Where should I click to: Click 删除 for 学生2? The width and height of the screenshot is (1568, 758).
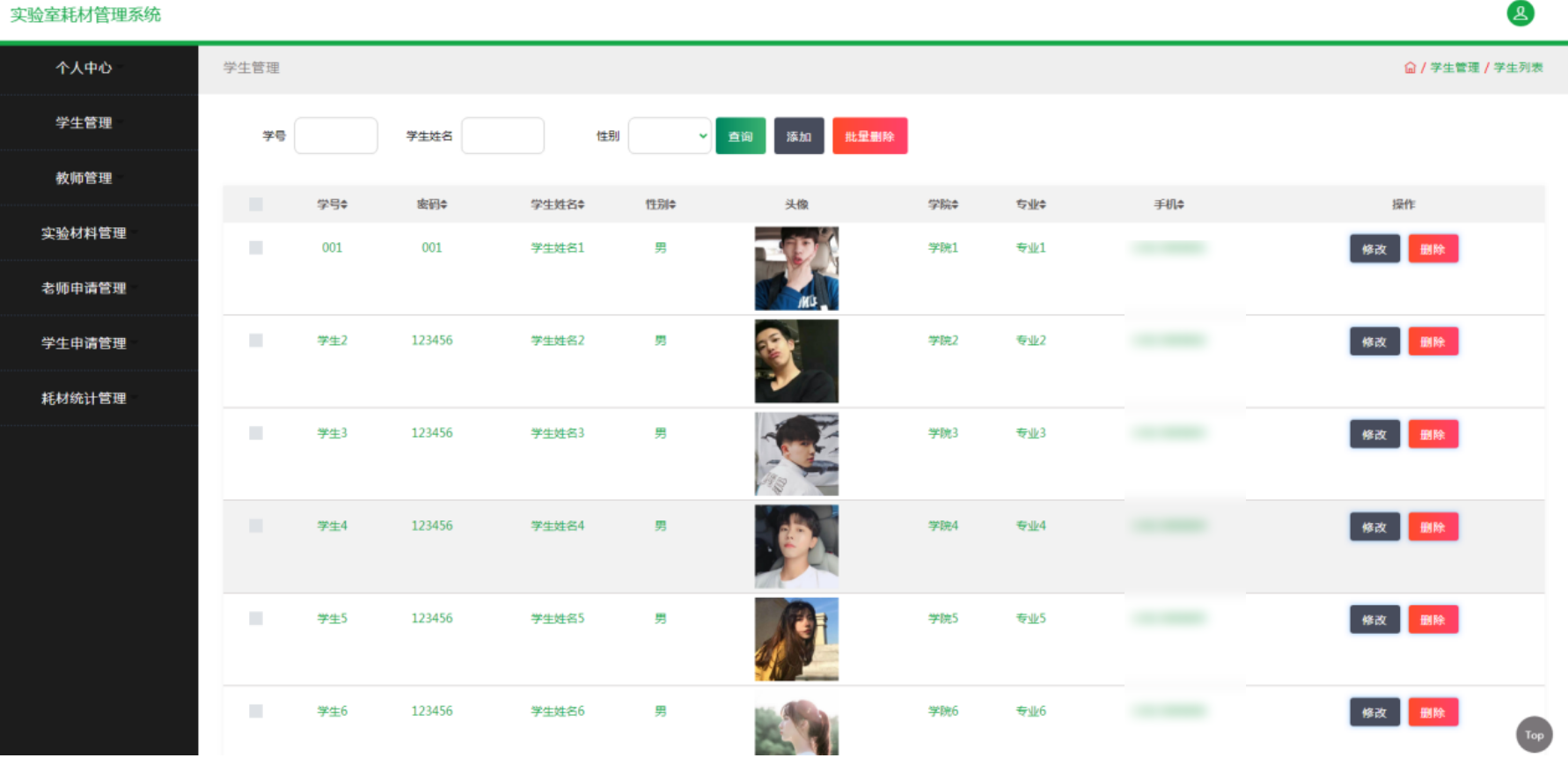[1432, 342]
